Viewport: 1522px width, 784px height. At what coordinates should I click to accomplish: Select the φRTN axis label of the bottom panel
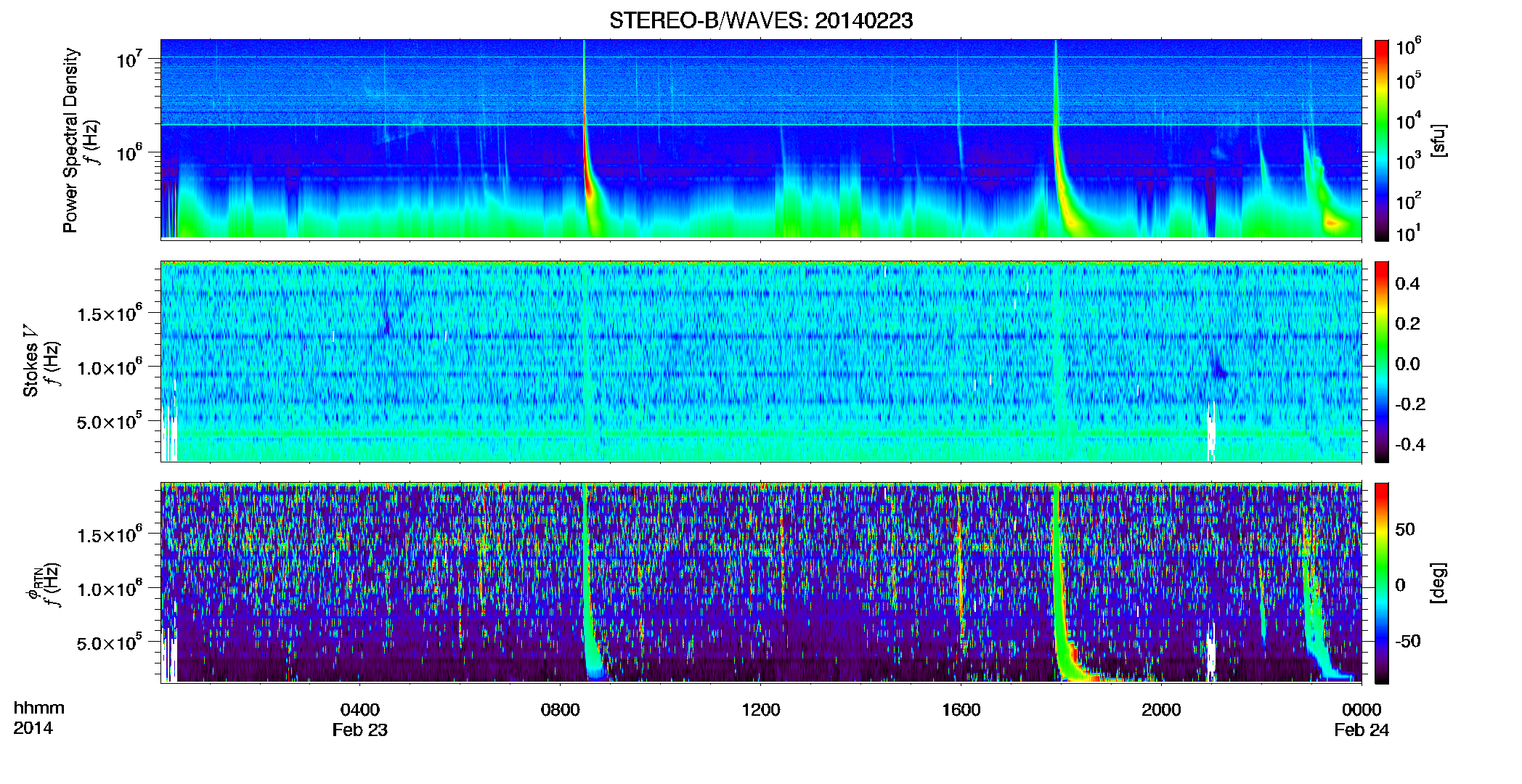(33, 584)
